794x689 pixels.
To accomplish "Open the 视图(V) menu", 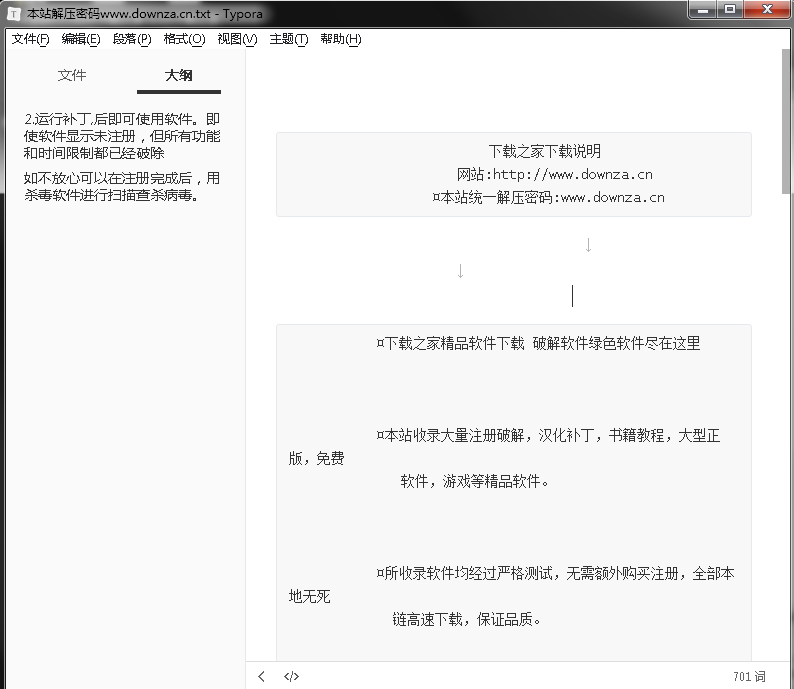I will [x=237, y=39].
